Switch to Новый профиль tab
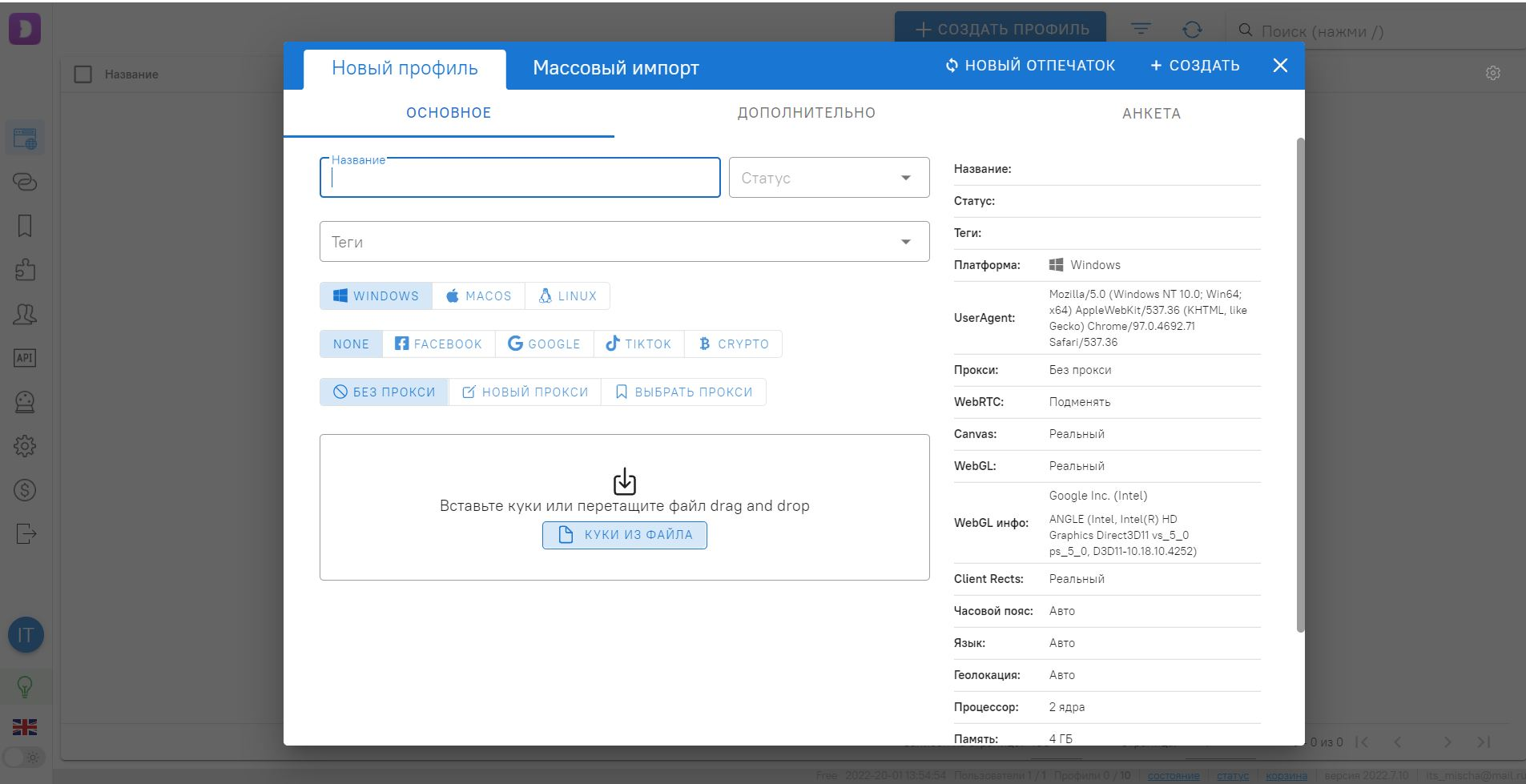 405,68
